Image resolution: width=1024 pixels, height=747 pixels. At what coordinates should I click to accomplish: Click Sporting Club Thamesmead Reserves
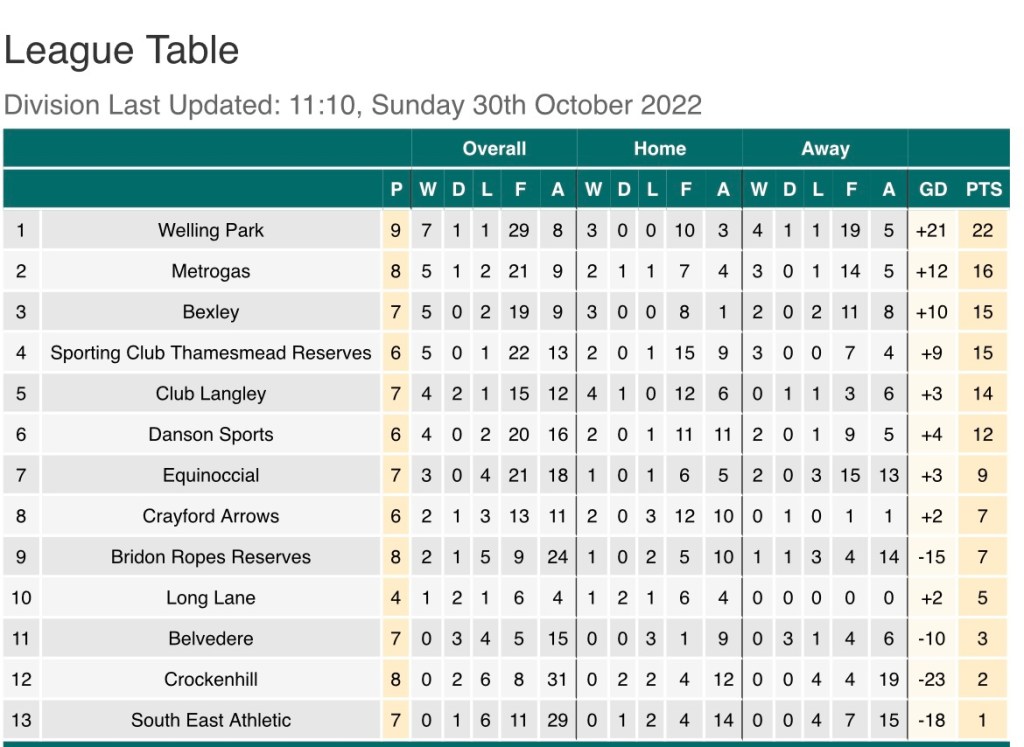(211, 353)
